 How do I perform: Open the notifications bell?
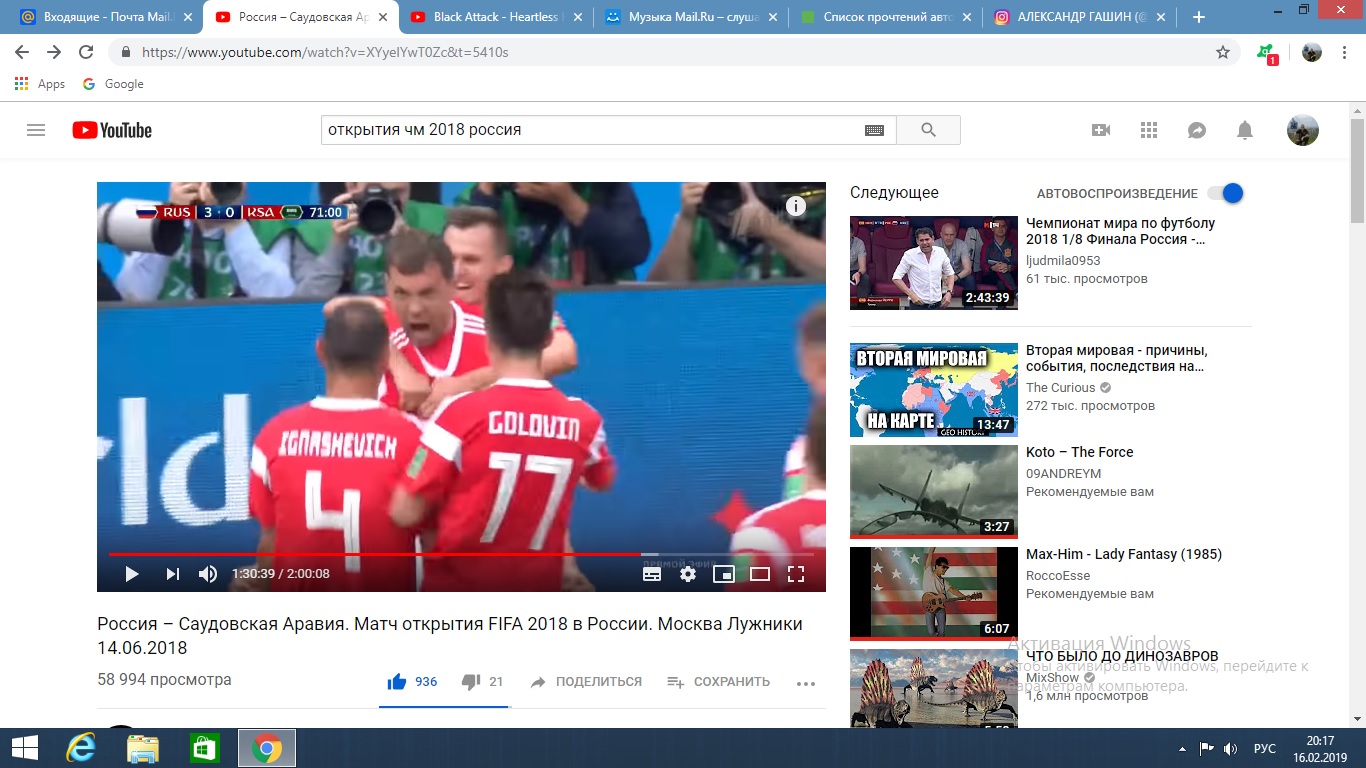(x=1245, y=130)
